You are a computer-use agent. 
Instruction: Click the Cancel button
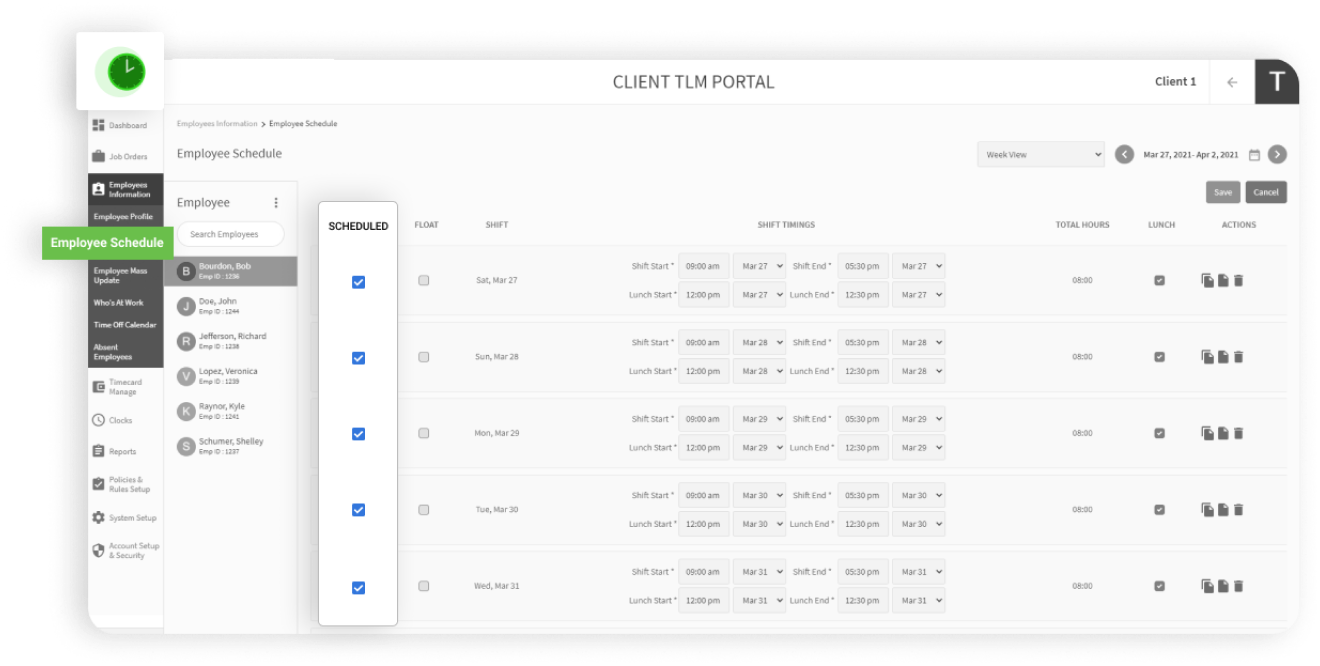coord(1266,193)
